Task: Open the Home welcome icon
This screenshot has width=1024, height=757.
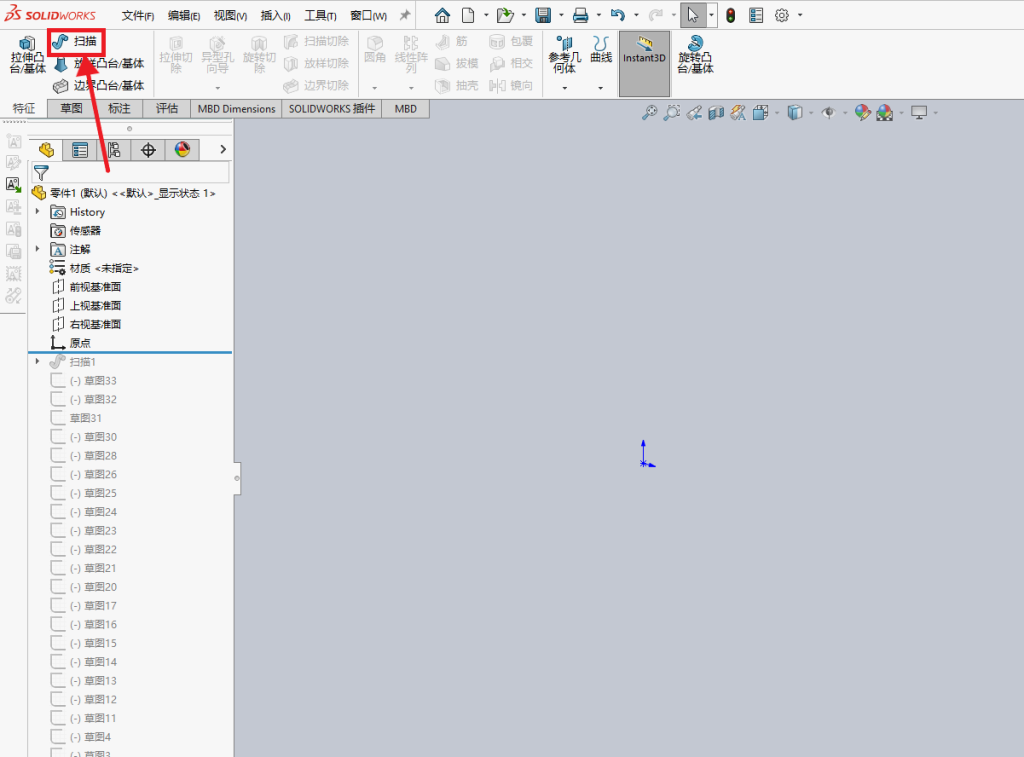Action: [x=442, y=15]
